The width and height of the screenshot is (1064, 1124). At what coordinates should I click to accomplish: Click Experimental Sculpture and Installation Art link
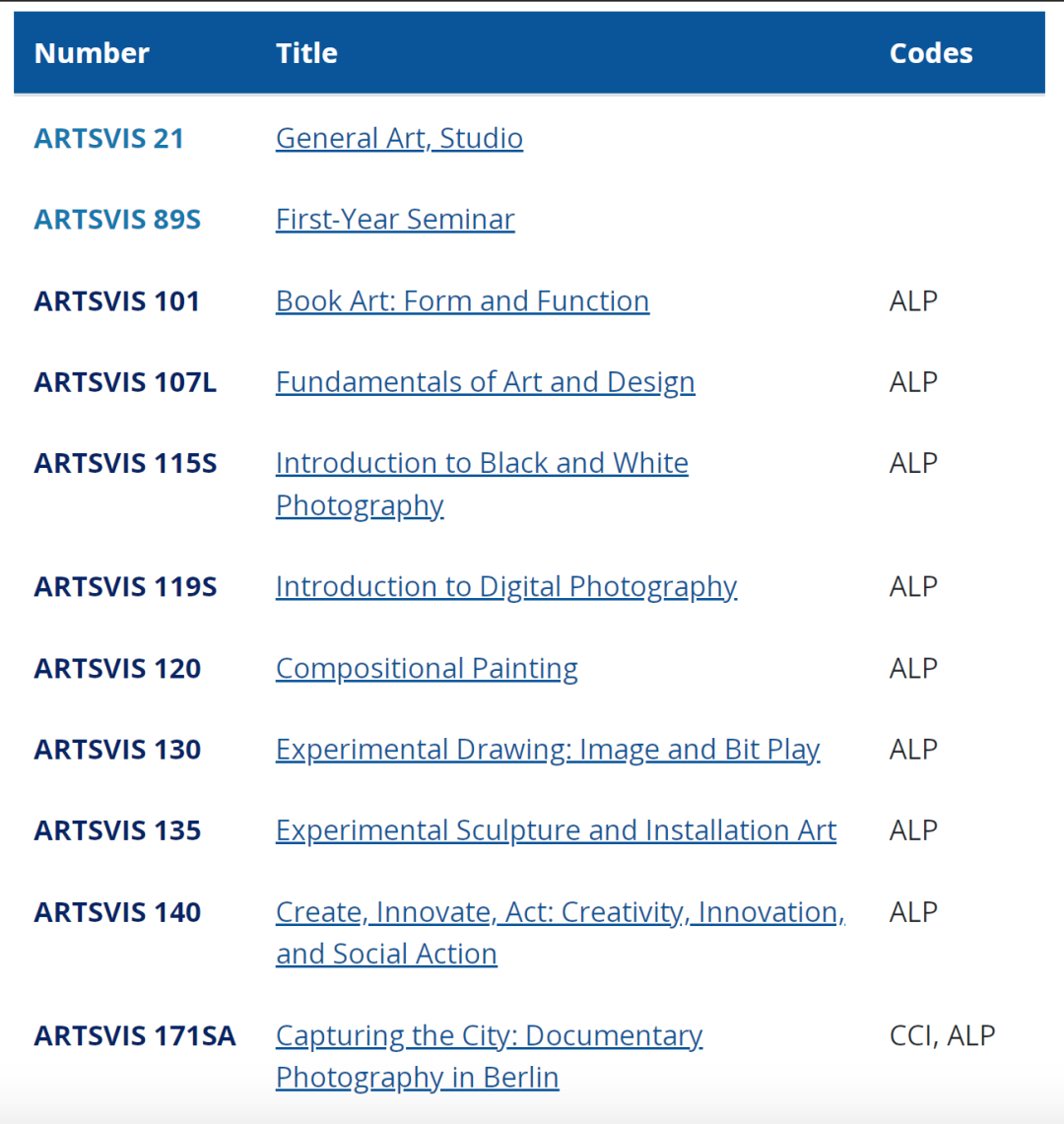[x=556, y=830]
